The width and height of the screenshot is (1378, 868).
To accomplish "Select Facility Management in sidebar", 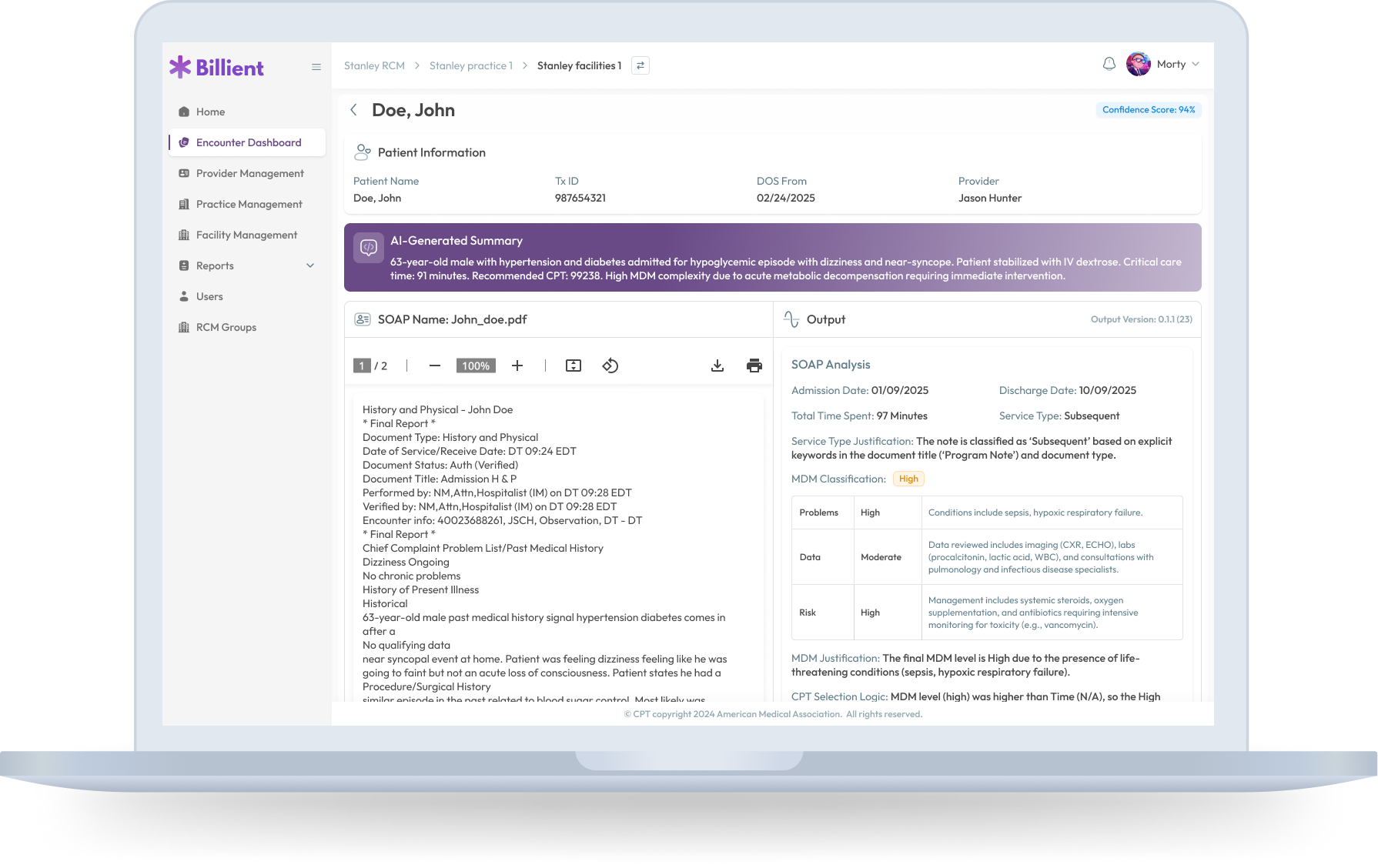I will tap(246, 235).
